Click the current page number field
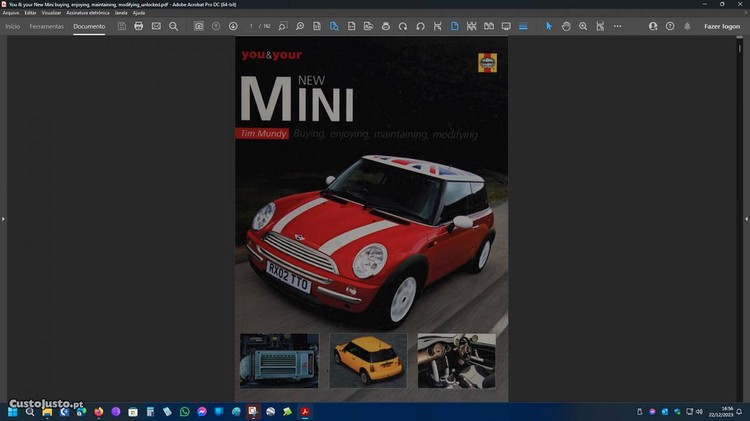 [252, 26]
